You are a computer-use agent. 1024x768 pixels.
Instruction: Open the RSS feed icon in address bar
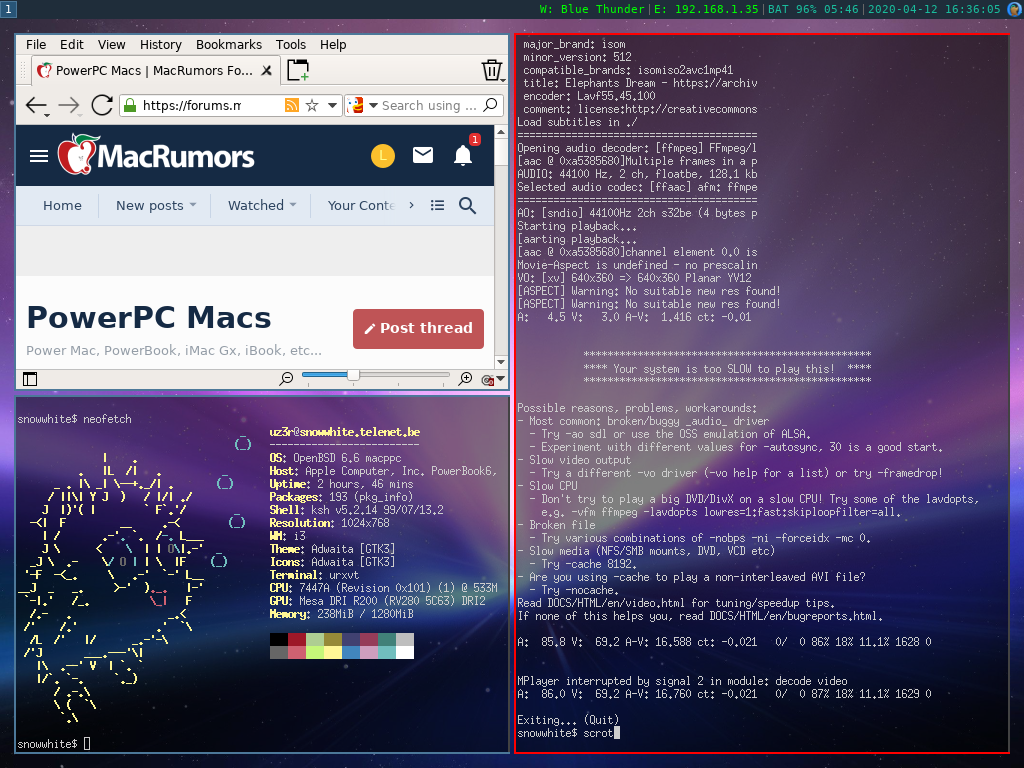coord(292,105)
